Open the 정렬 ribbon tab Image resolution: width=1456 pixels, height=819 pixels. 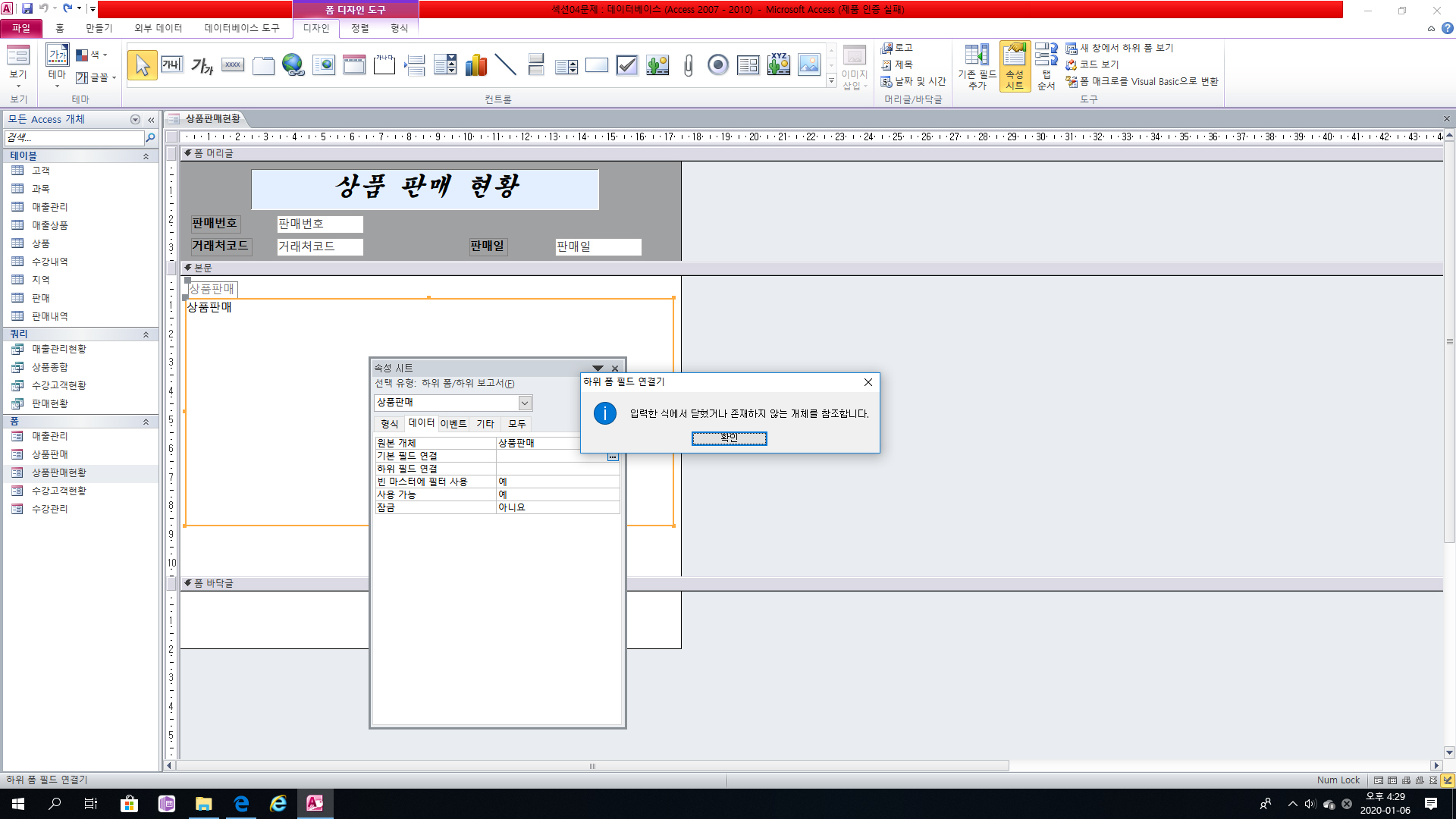coord(360,28)
